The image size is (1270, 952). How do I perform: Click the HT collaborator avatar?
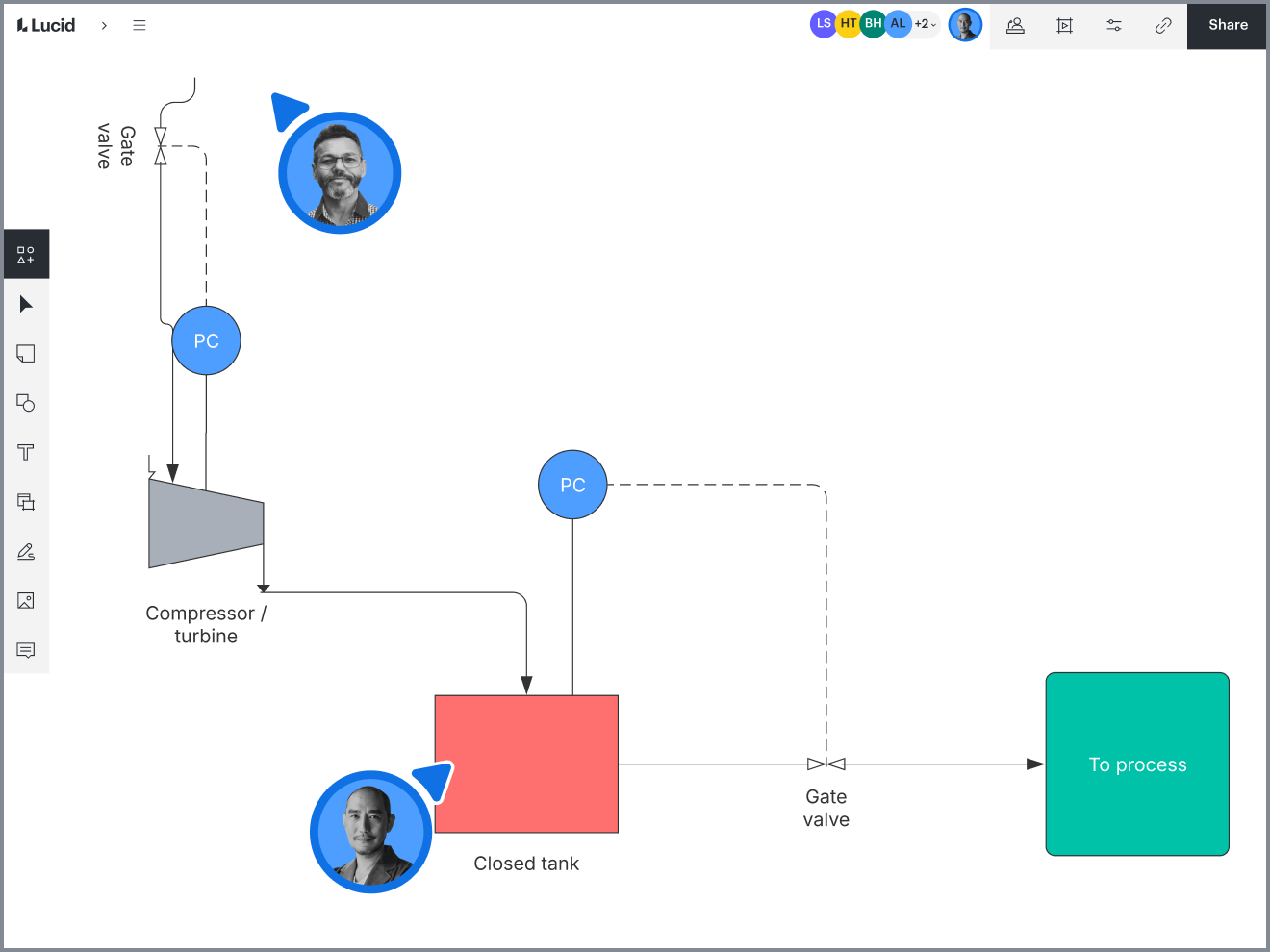pyautogui.click(x=848, y=24)
